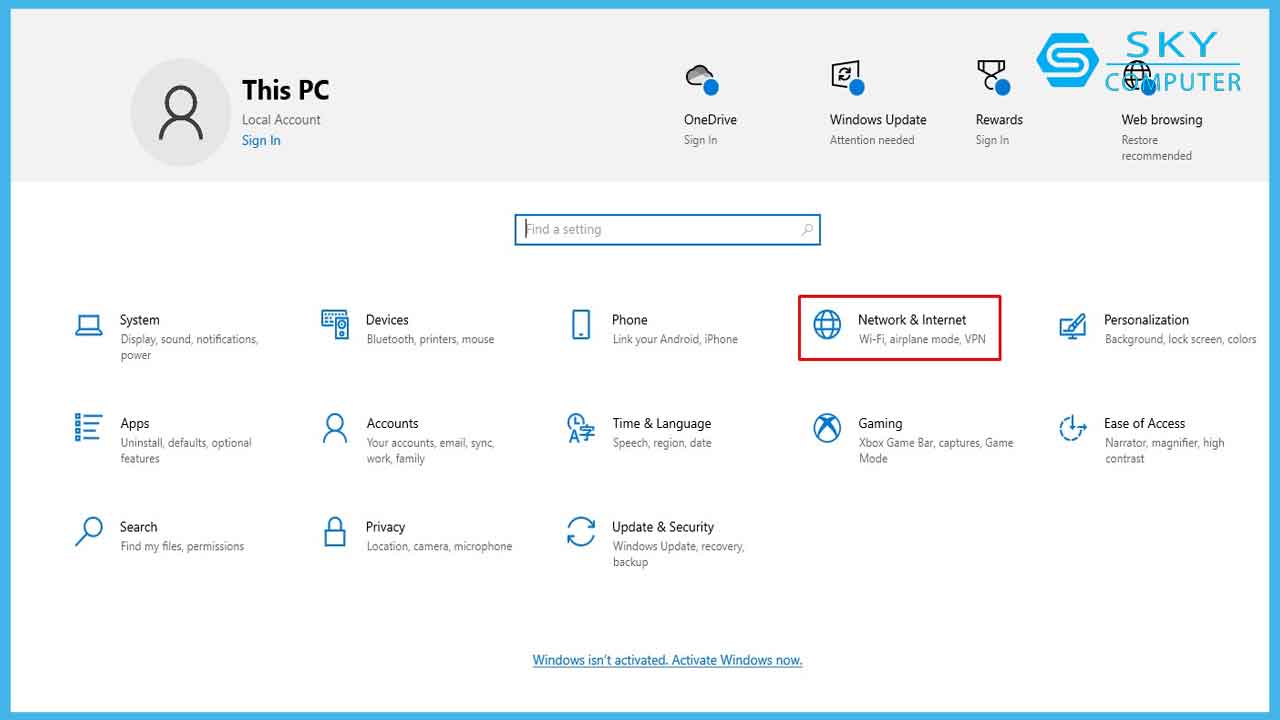Open the Personalization paintbrush icon
Viewport: 1280px width, 720px height.
coord(1072,325)
